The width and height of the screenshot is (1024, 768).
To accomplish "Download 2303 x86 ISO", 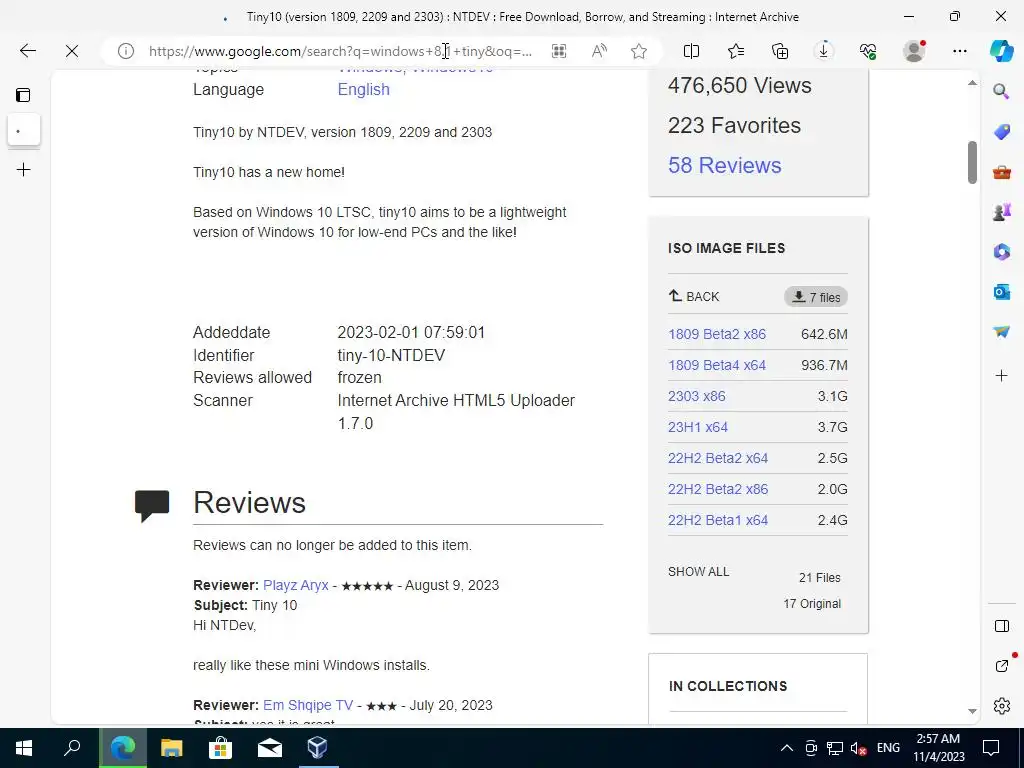I will pyautogui.click(x=696, y=396).
